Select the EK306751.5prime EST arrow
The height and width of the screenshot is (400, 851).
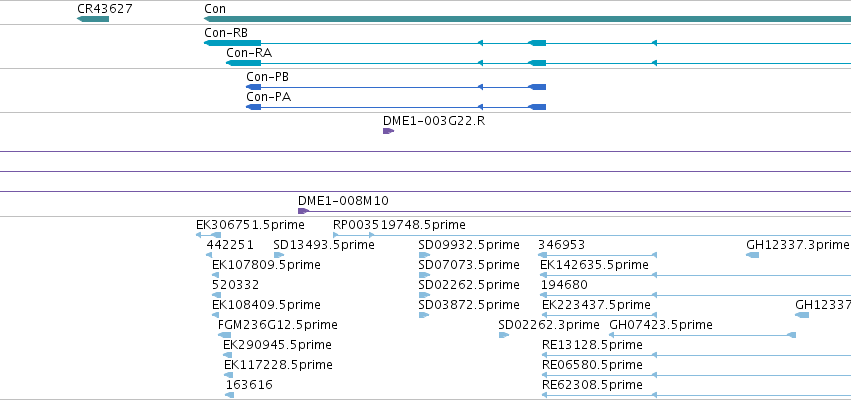pyautogui.click(x=208, y=235)
